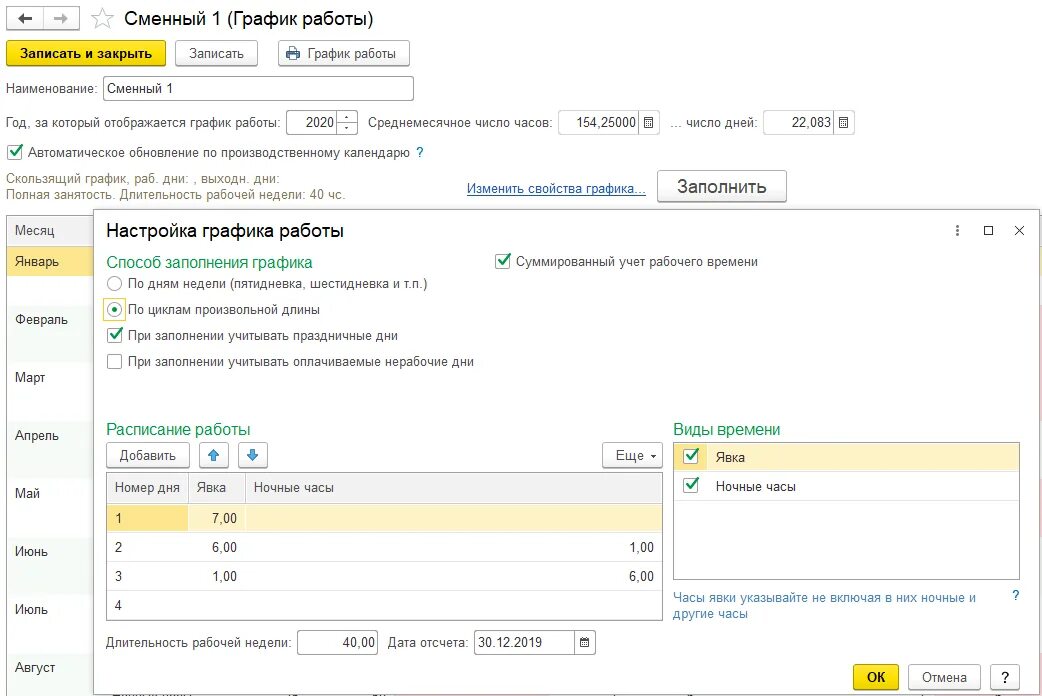Click night hours cell 6,00 in day 3
1042x696 pixels.
click(x=454, y=576)
